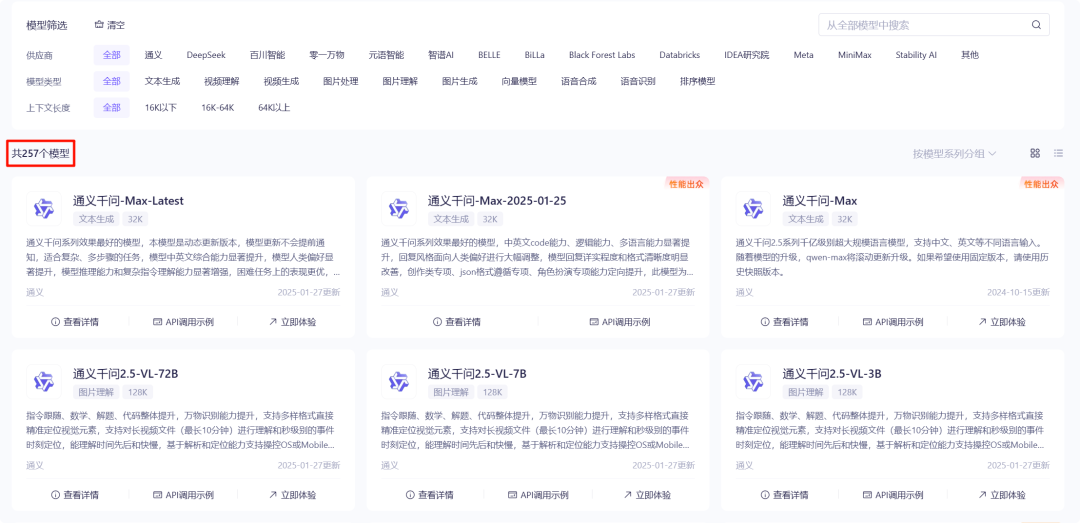Screen dimensions: 1080x523
Task: Filter suppliers by 智谱AI
Action: 441,54
